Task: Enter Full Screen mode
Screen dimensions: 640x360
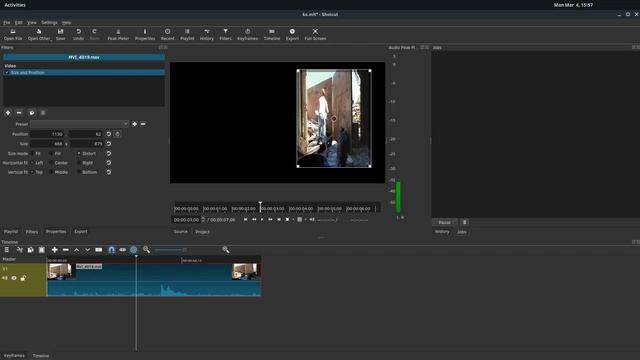Action: [315, 34]
